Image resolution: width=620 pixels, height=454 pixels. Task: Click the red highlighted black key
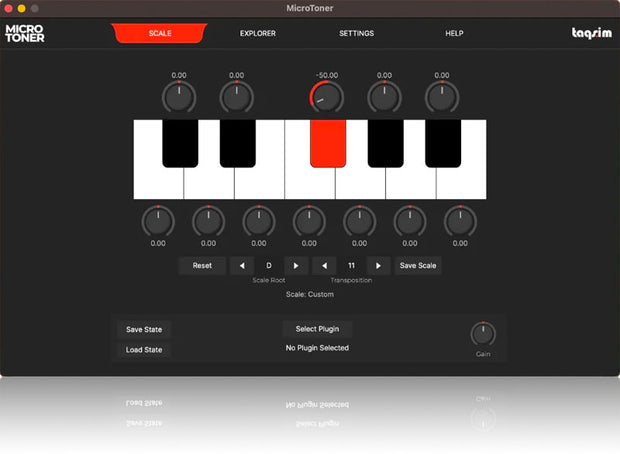coord(328,143)
